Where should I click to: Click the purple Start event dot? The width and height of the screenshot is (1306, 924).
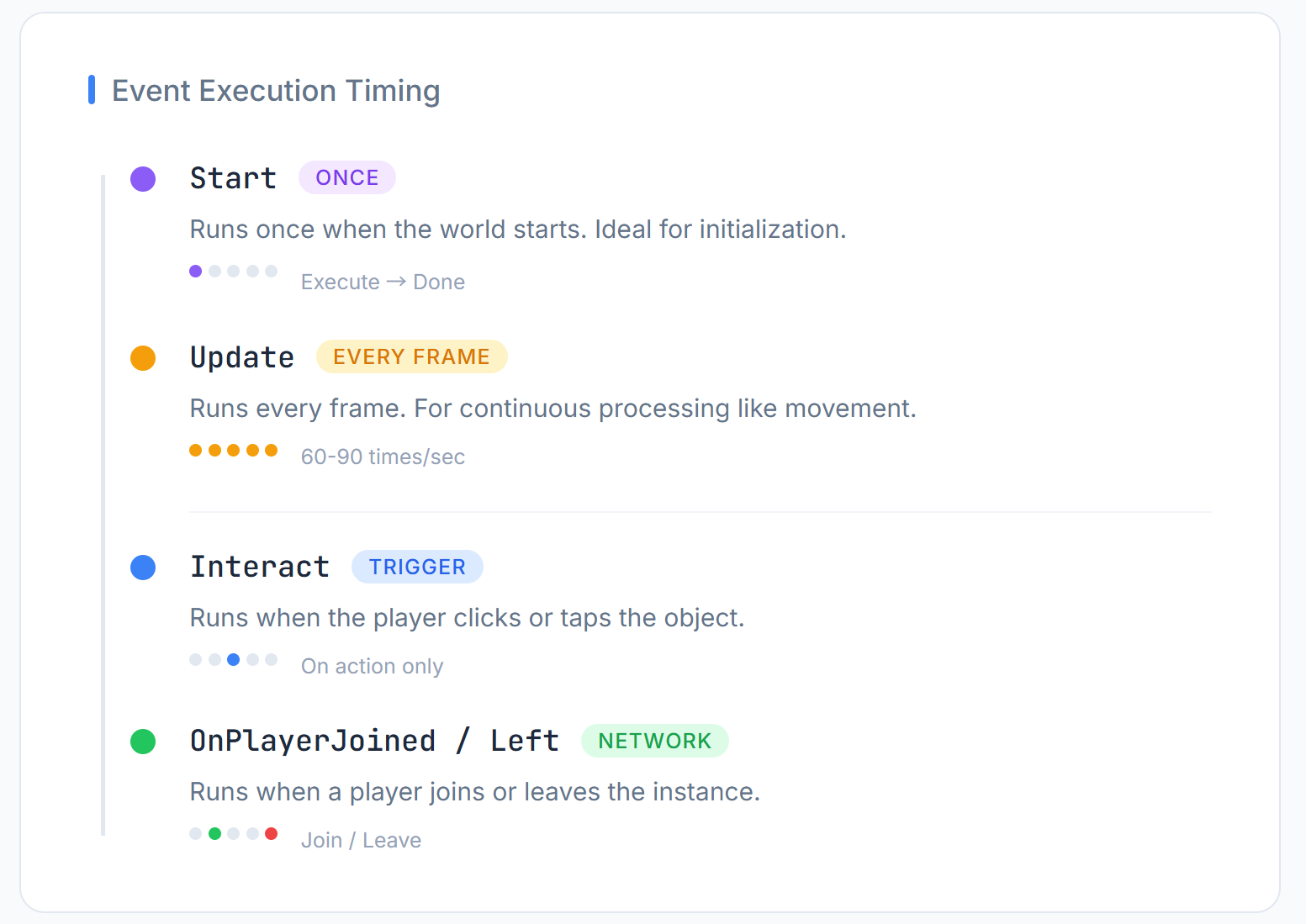143,178
